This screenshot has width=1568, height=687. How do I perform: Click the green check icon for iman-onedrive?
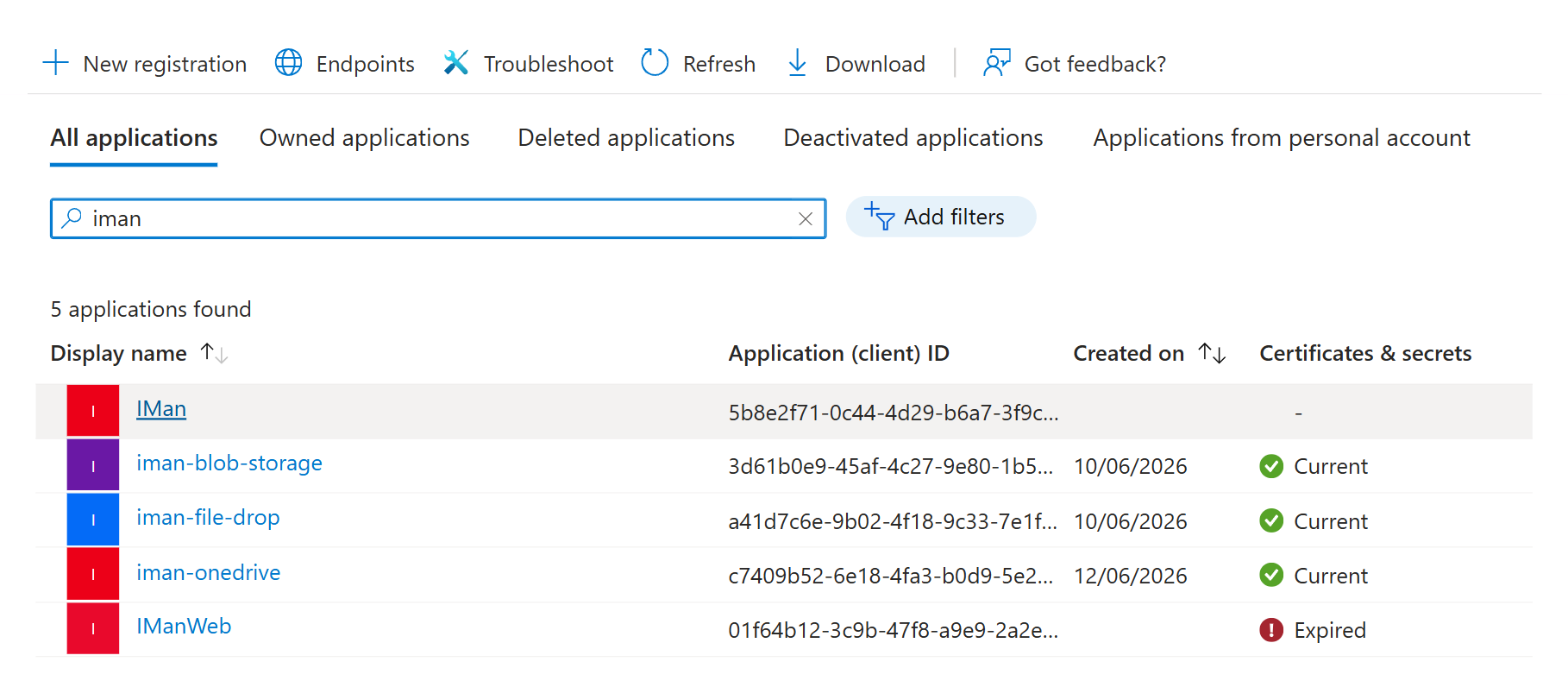pos(1271,575)
